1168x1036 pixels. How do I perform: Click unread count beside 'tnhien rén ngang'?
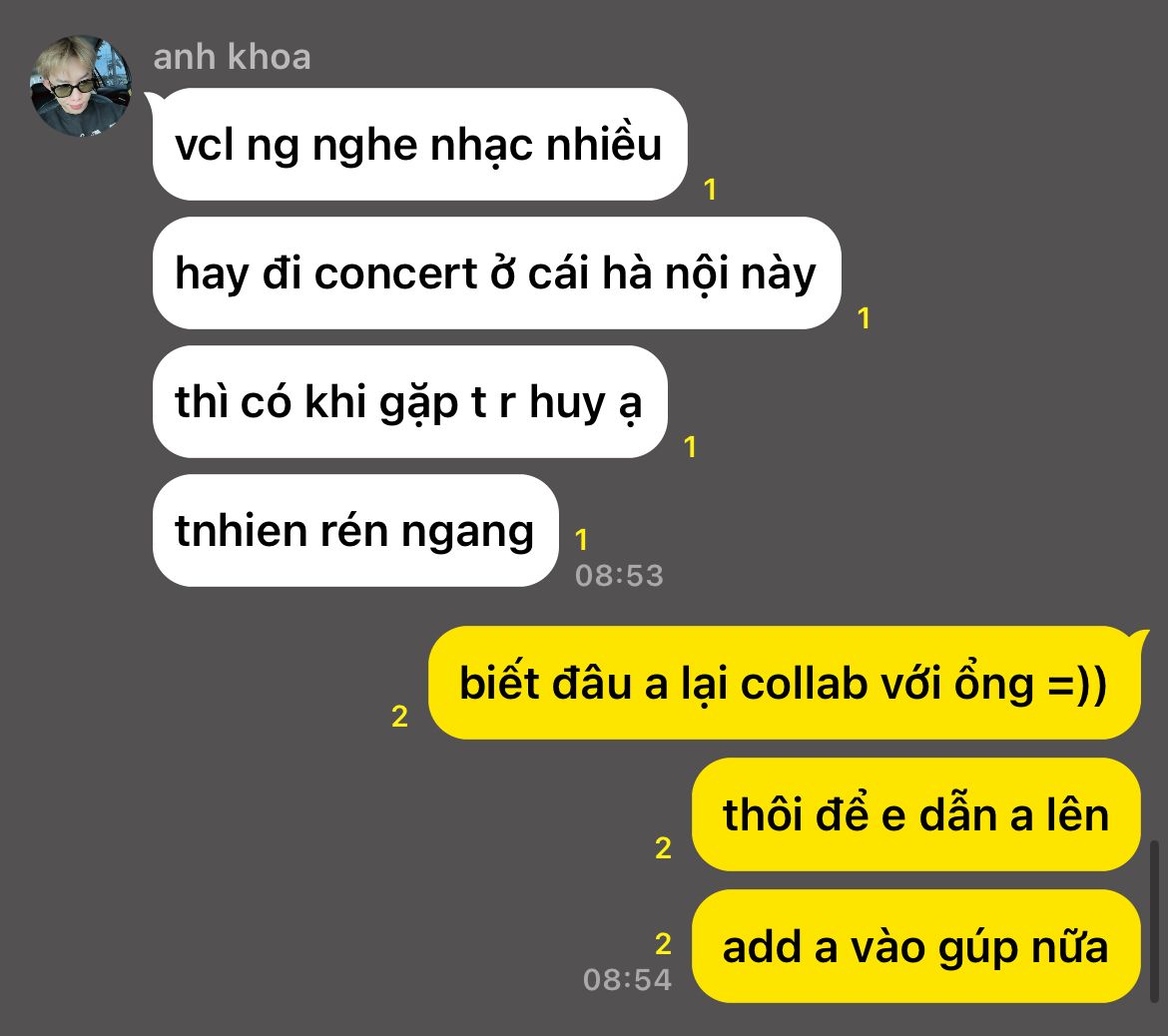pos(582,539)
